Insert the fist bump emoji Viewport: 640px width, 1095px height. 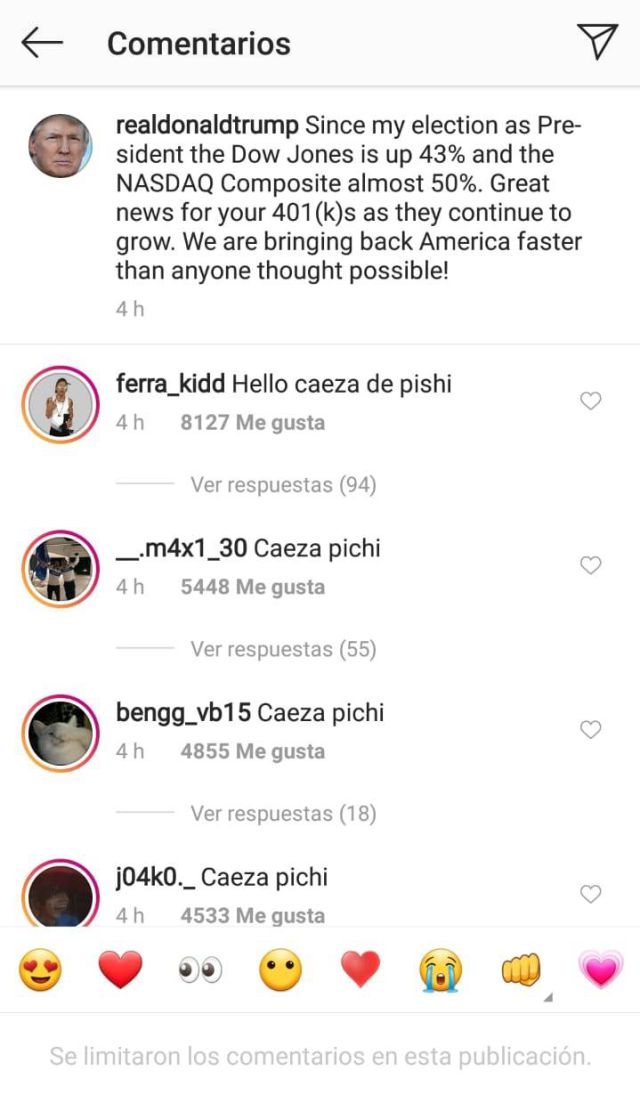[x=520, y=969]
